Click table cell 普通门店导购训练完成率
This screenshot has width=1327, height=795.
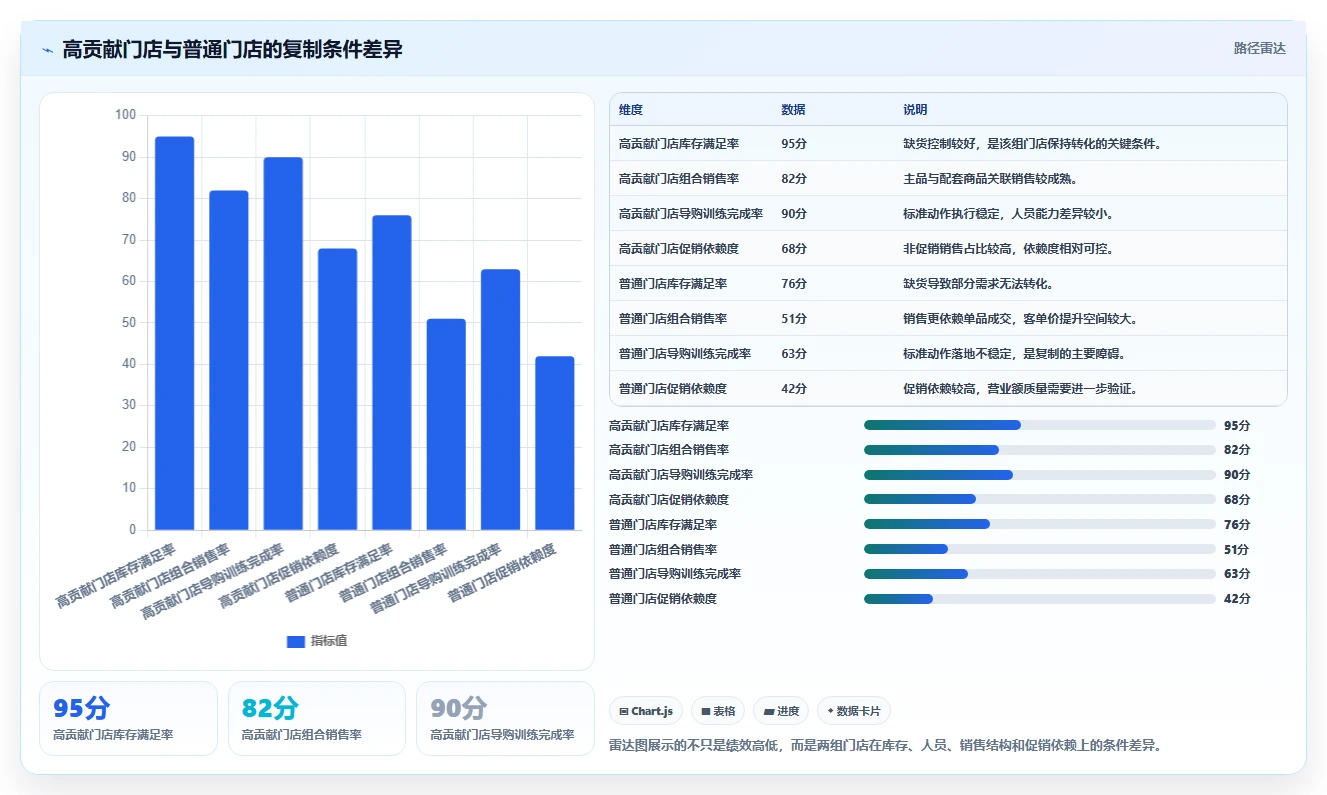[685, 354]
